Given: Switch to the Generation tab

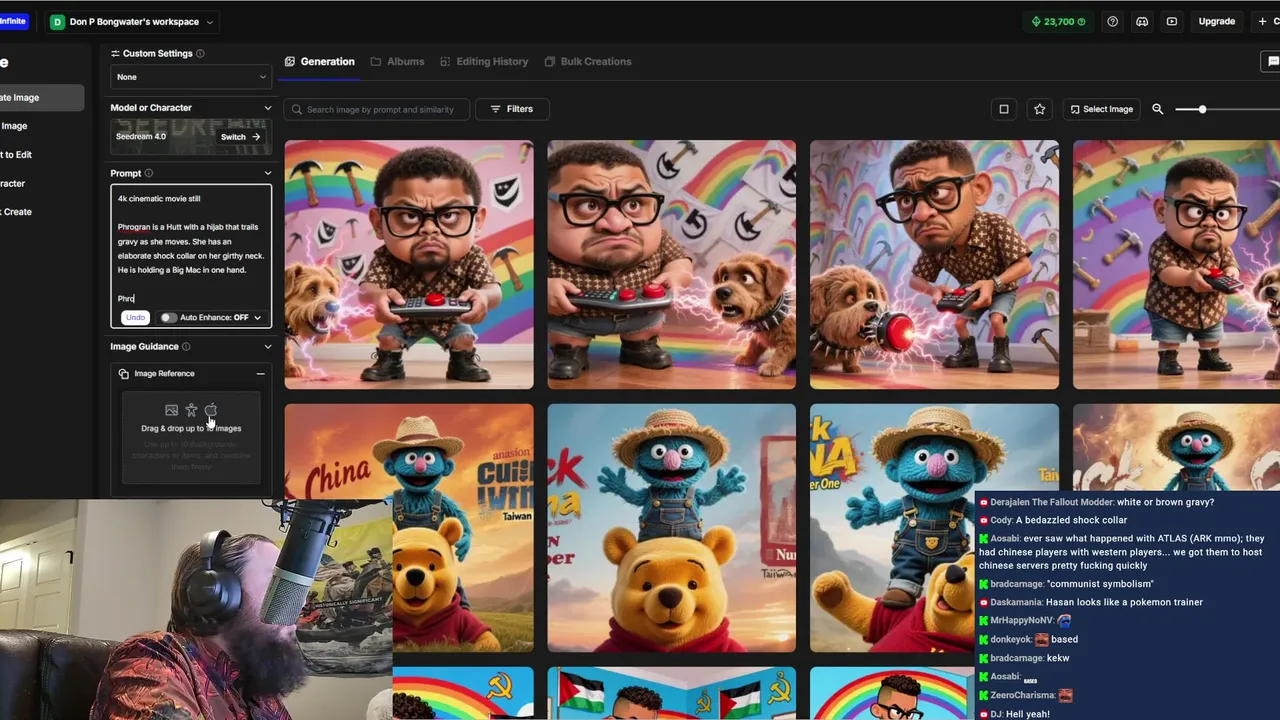Looking at the screenshot, I should [319, 62].
